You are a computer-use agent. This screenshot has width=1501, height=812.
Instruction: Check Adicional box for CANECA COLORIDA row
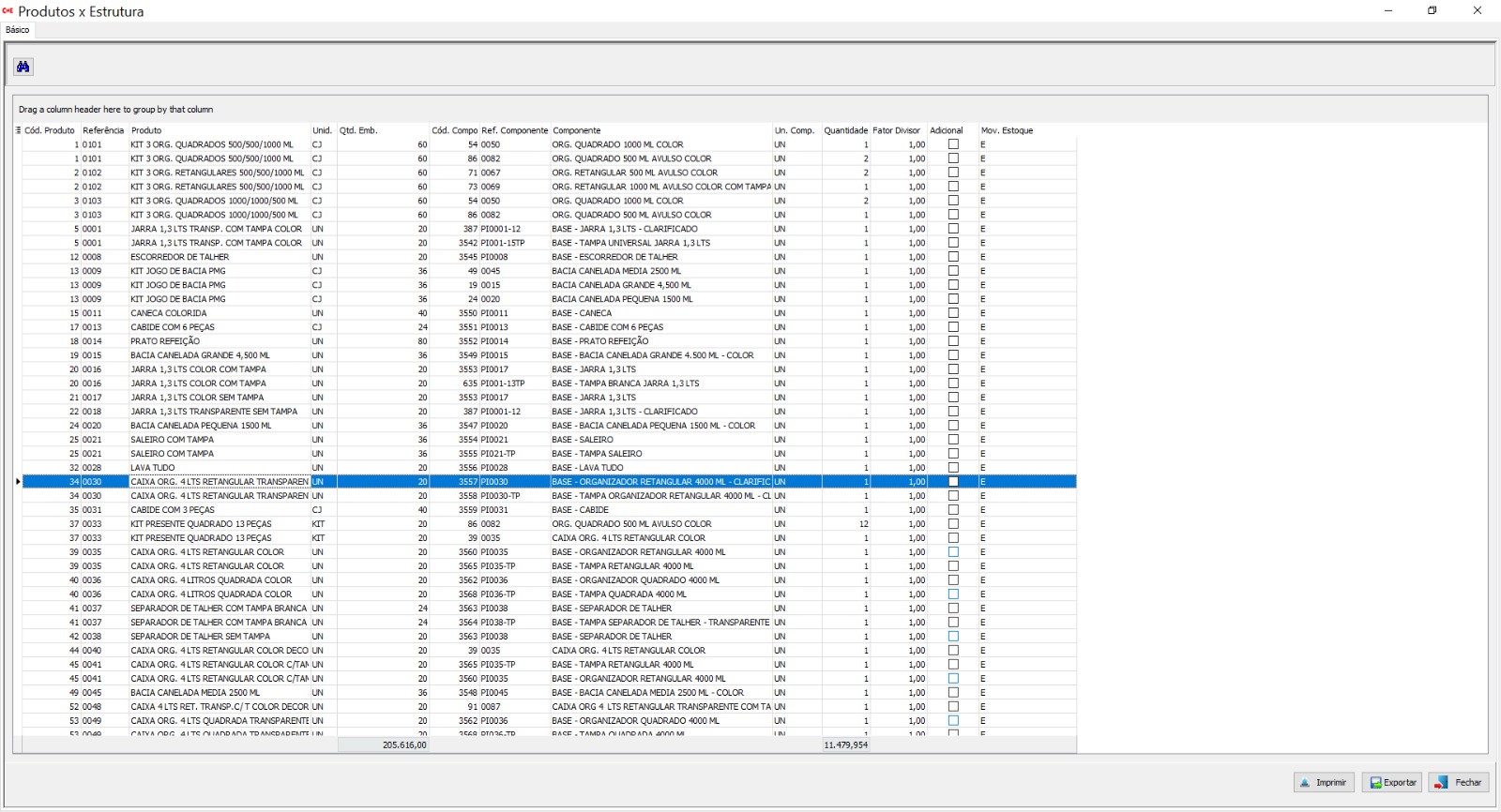pos(953,313)
